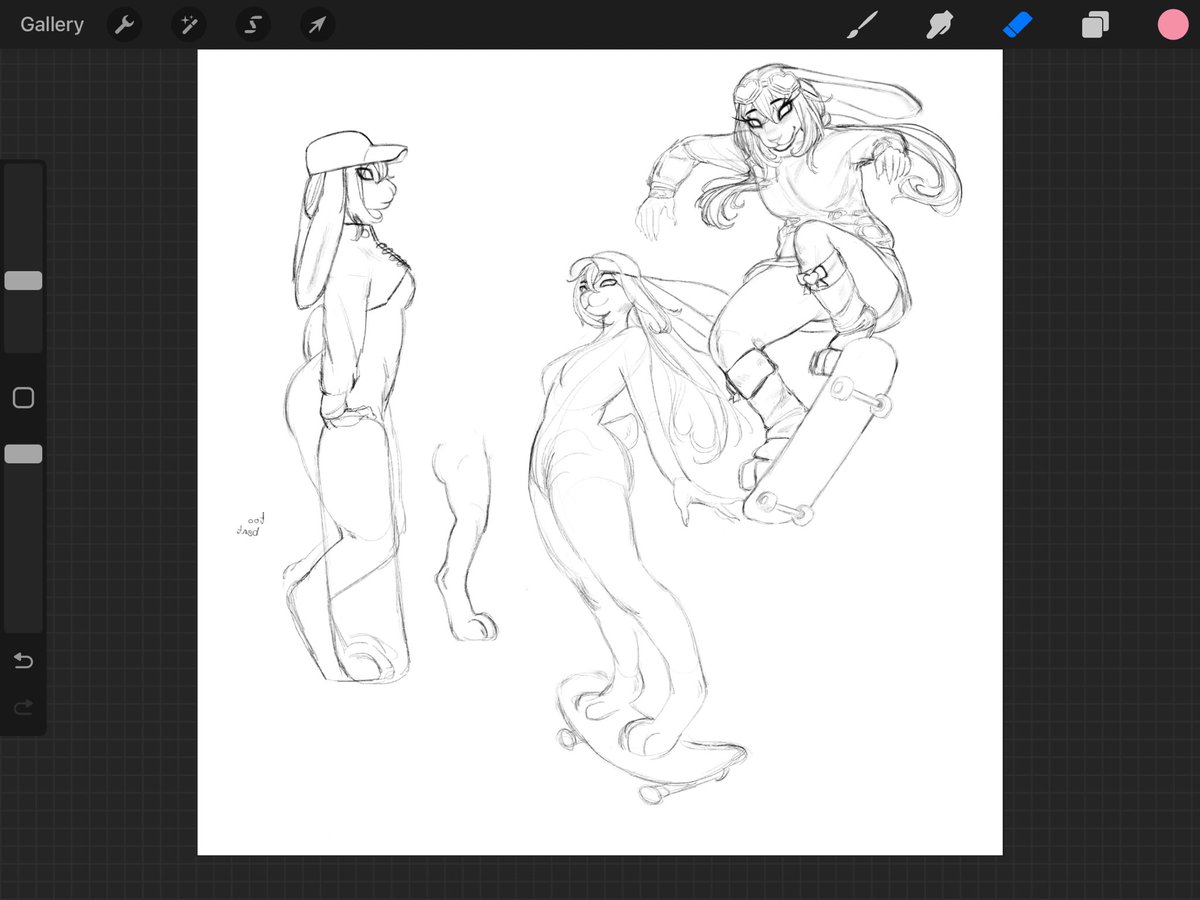
Task: Select the Eraser tool
Action: (x=1017, y=25)
